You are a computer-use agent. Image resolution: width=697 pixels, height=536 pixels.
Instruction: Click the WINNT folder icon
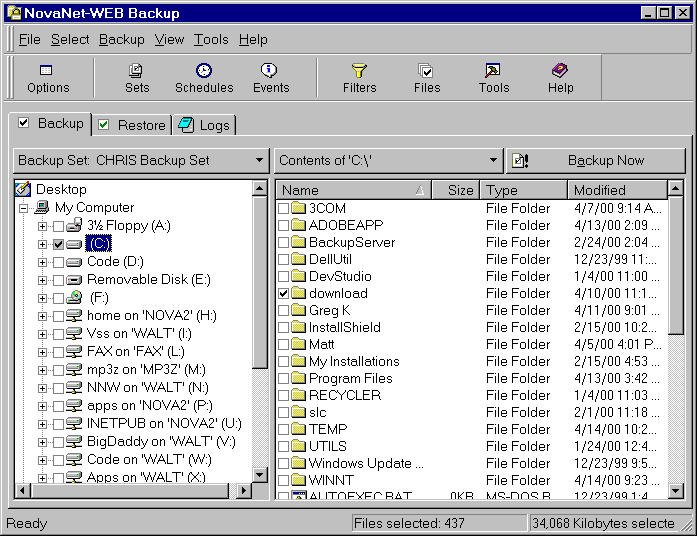tap(299, 480)
